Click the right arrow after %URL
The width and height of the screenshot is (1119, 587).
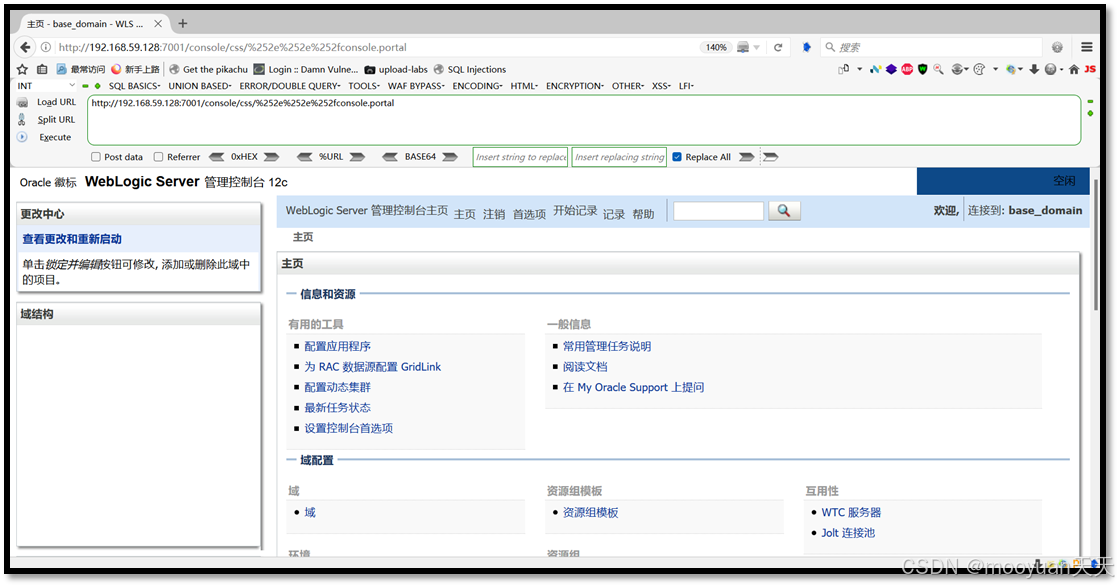pyautogui.click(x=358, y=157)
